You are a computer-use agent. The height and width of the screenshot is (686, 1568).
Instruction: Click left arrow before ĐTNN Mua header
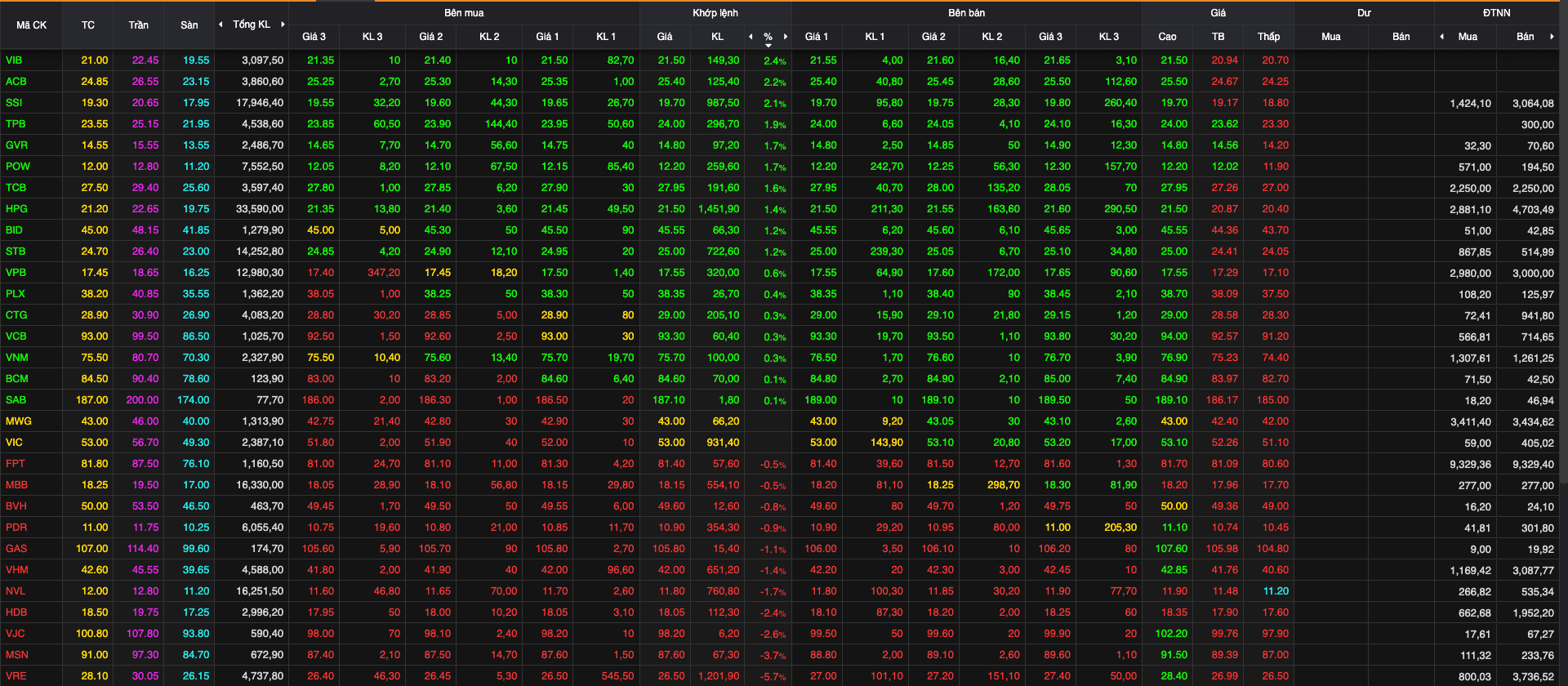[x=1441, y=37]
